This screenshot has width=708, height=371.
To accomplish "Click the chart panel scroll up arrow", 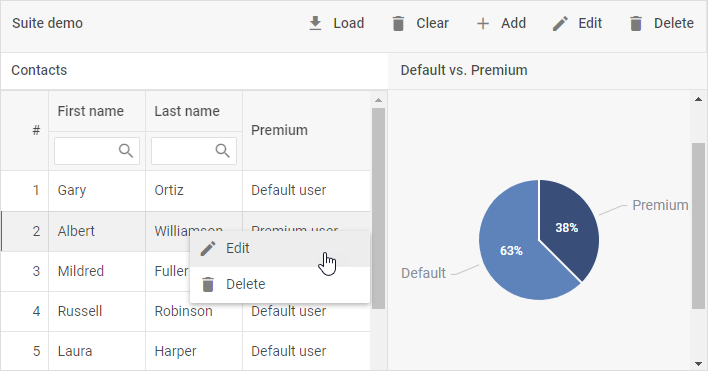I will [699, 99].
